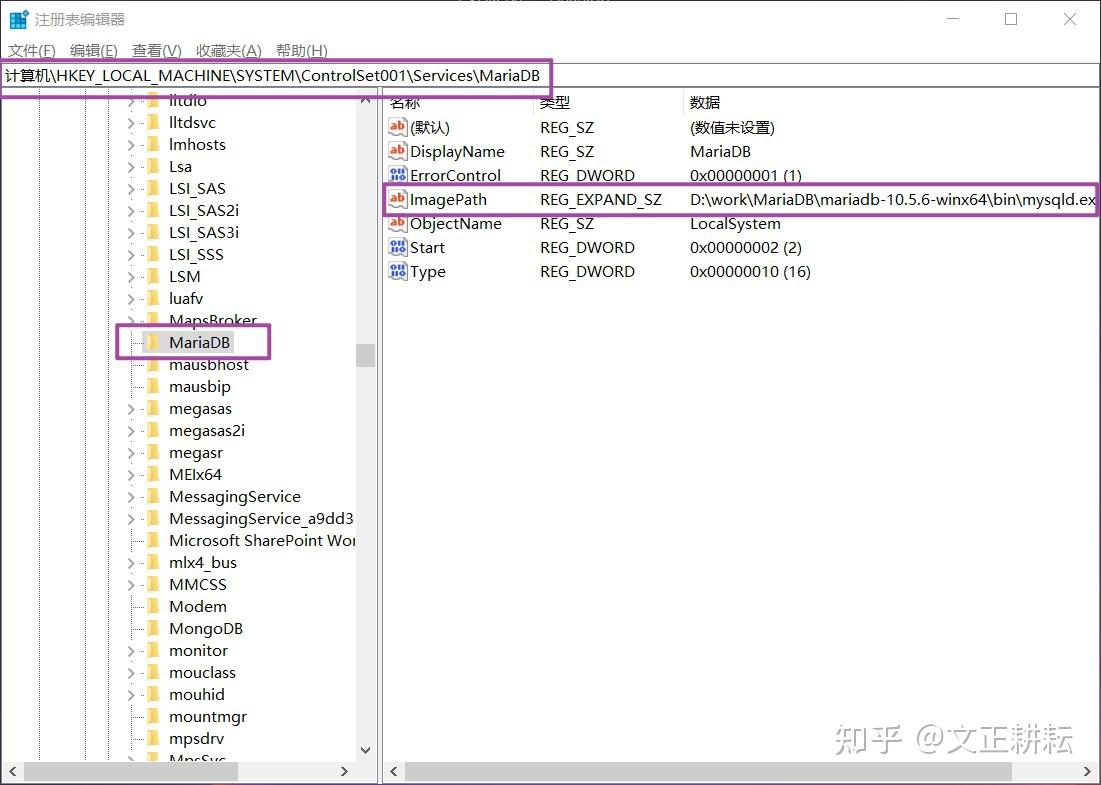Click the string icon beside ObjectName
This screenshot has width=1101, height=785.
click(x=397, y=223)
